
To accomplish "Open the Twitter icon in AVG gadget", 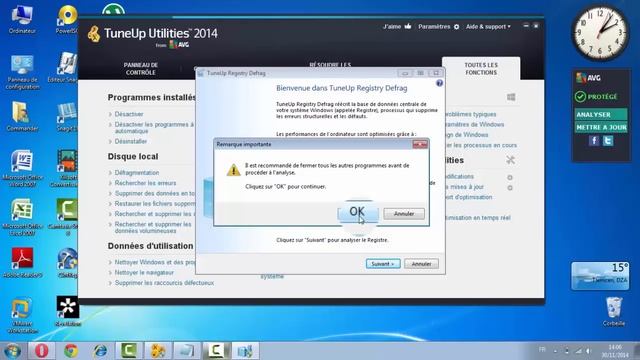I will (608, 141).
